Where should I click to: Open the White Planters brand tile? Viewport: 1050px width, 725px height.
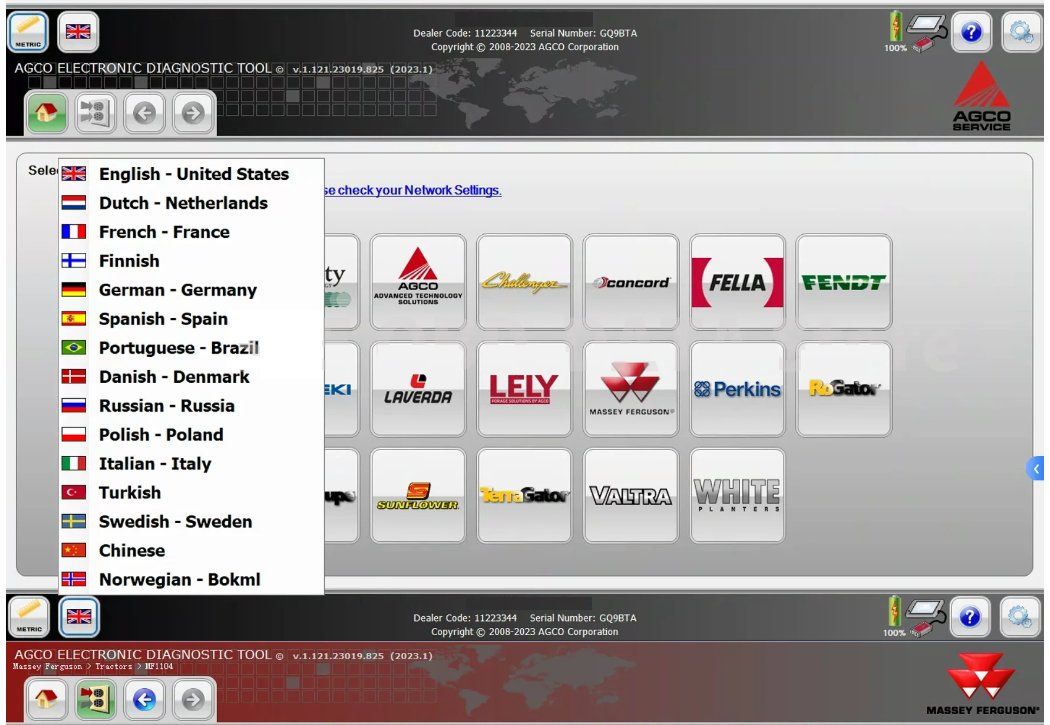737,495
